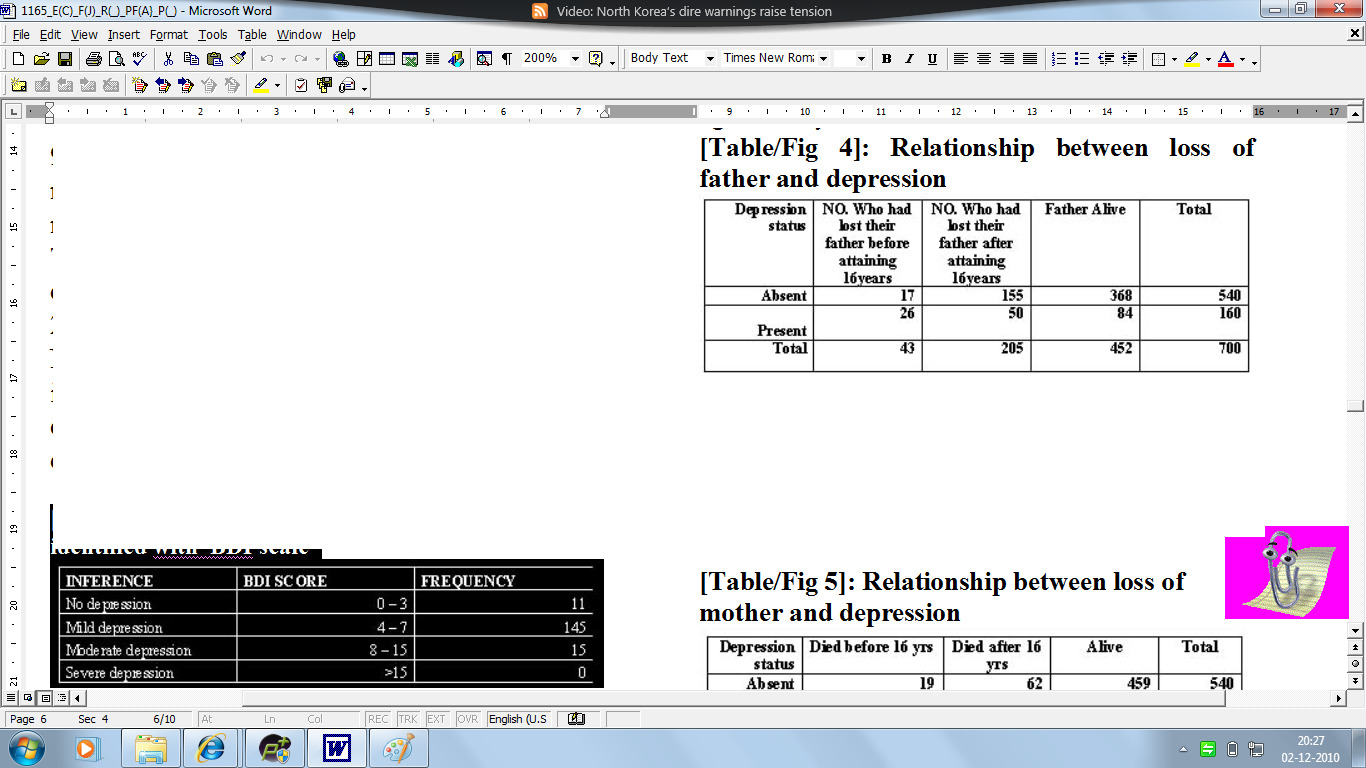Open the Times New Roman font dropdown
The width and height of the screenshot is (1366, 768).
tap(823, 59)
